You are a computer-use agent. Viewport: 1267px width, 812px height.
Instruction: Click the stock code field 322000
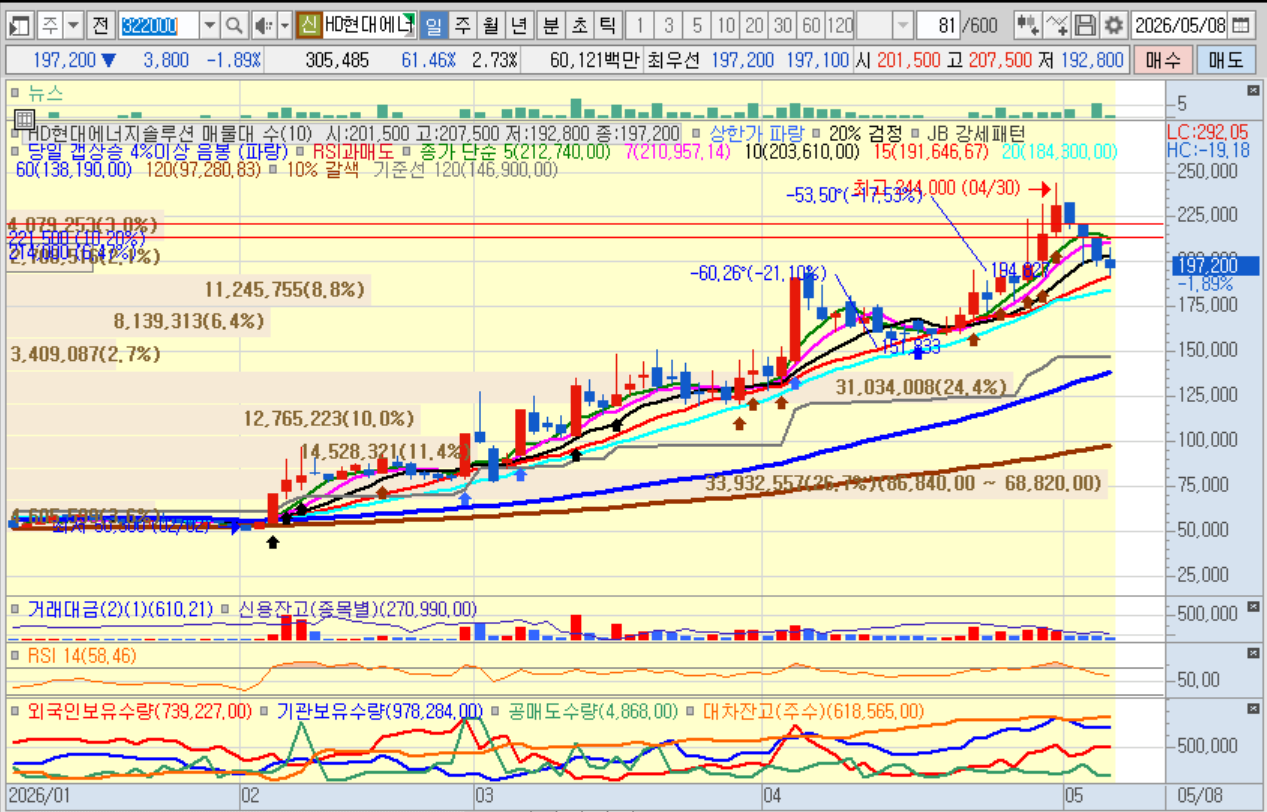tap(158, 24)
